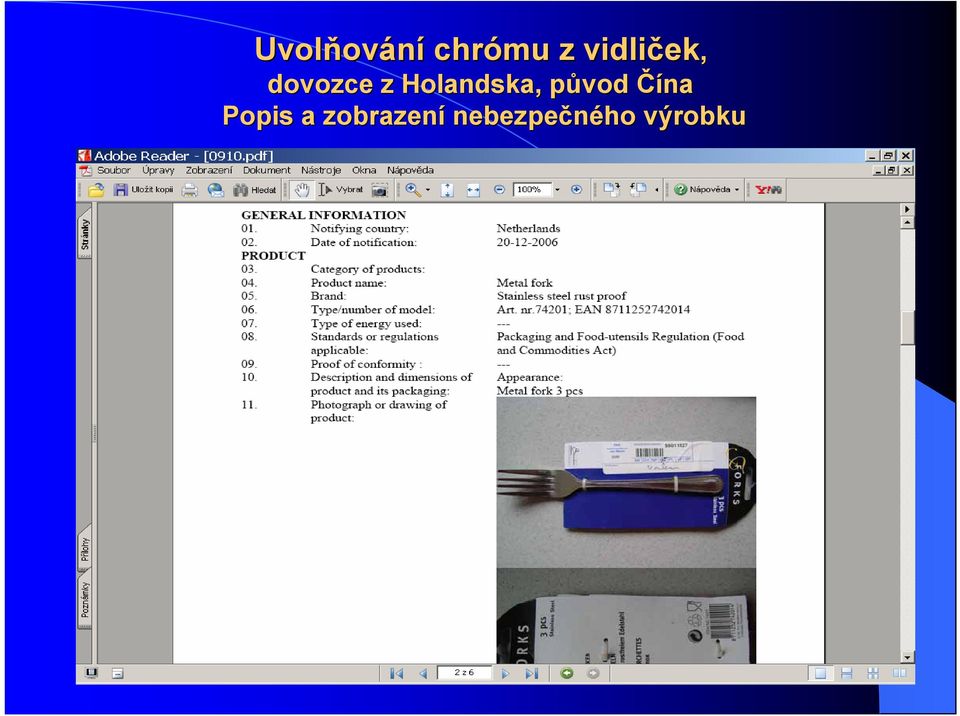Click the date '20-12-2006'
The image size is (960, 716).
tap(527, 243)
